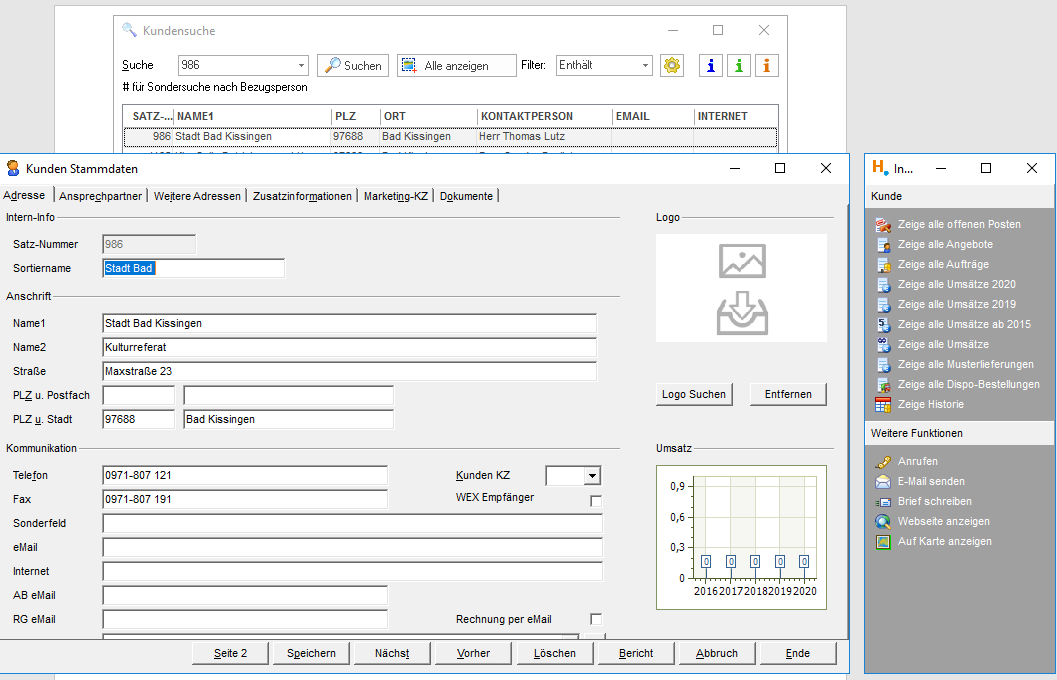Click the Alle anzeigen button

click(x=457, y=65)
